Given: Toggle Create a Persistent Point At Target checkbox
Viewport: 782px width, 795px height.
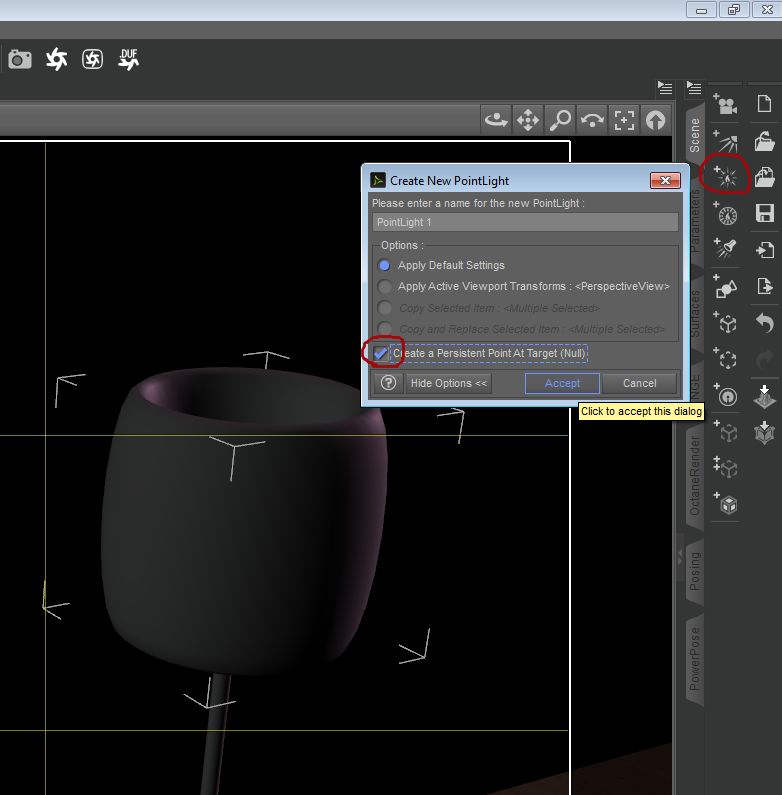Looking at the screenshot, I should point(381,354).
